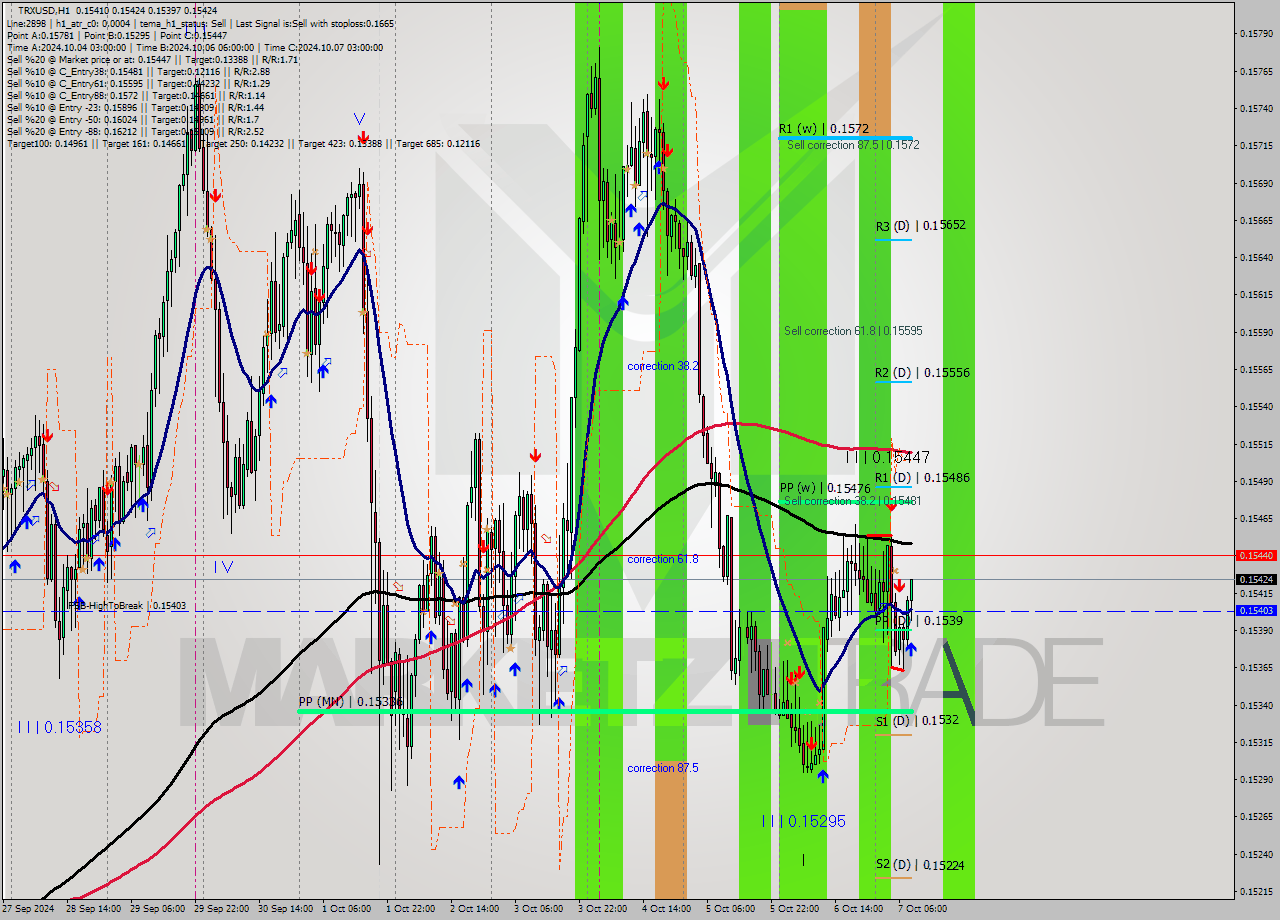Click the 29 Sep 22:00 time axis label

click(x=220, y=909)
